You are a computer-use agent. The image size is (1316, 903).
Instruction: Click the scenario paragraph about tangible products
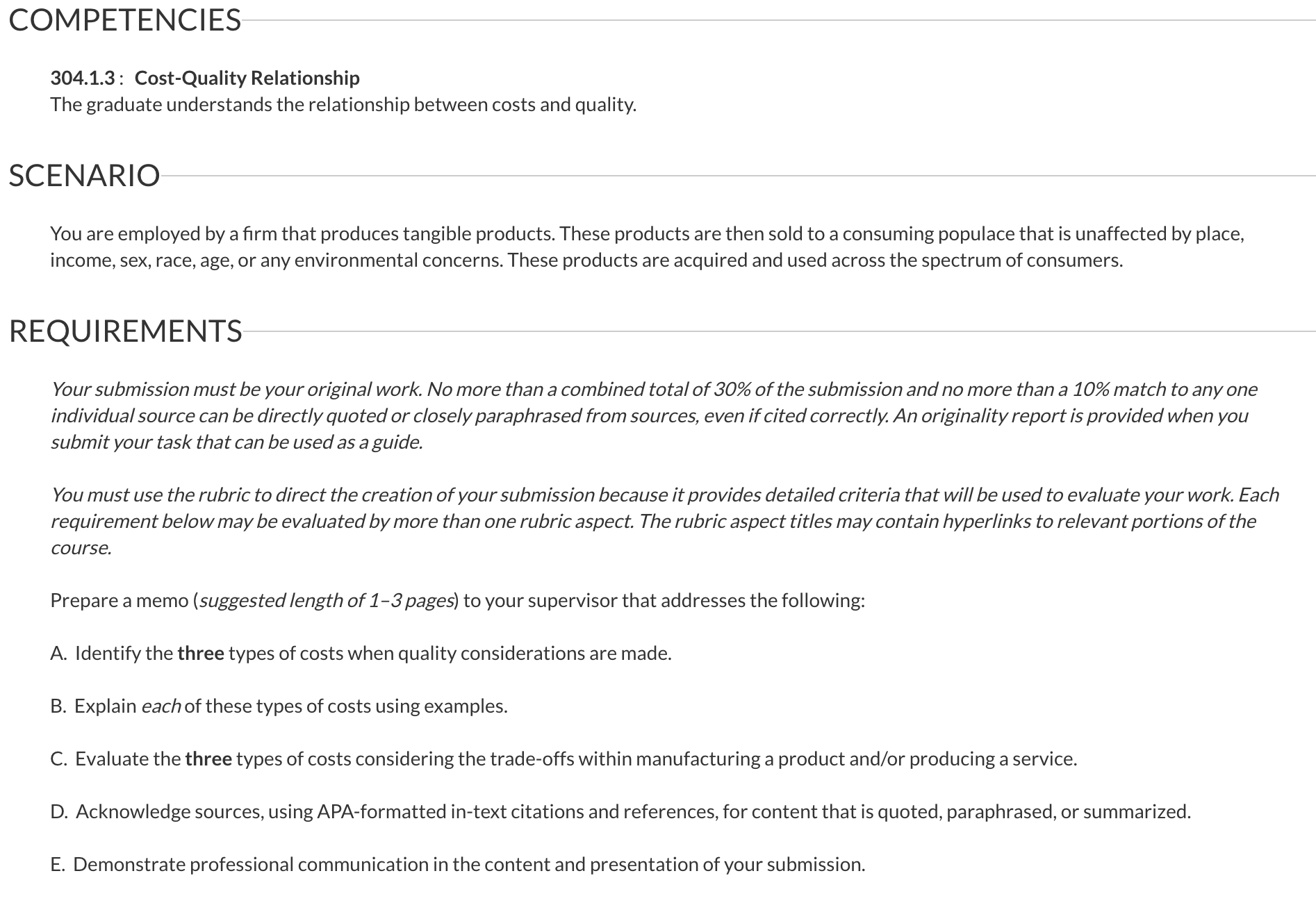click(647, 247)
